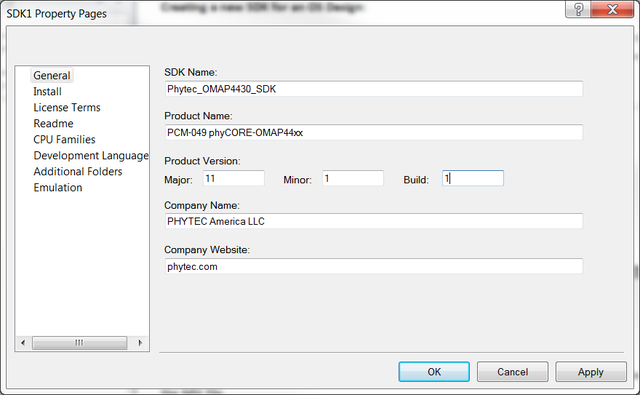Click the "Company Website:" label
The width and height of the screenshot is (640, 395).
207,250
